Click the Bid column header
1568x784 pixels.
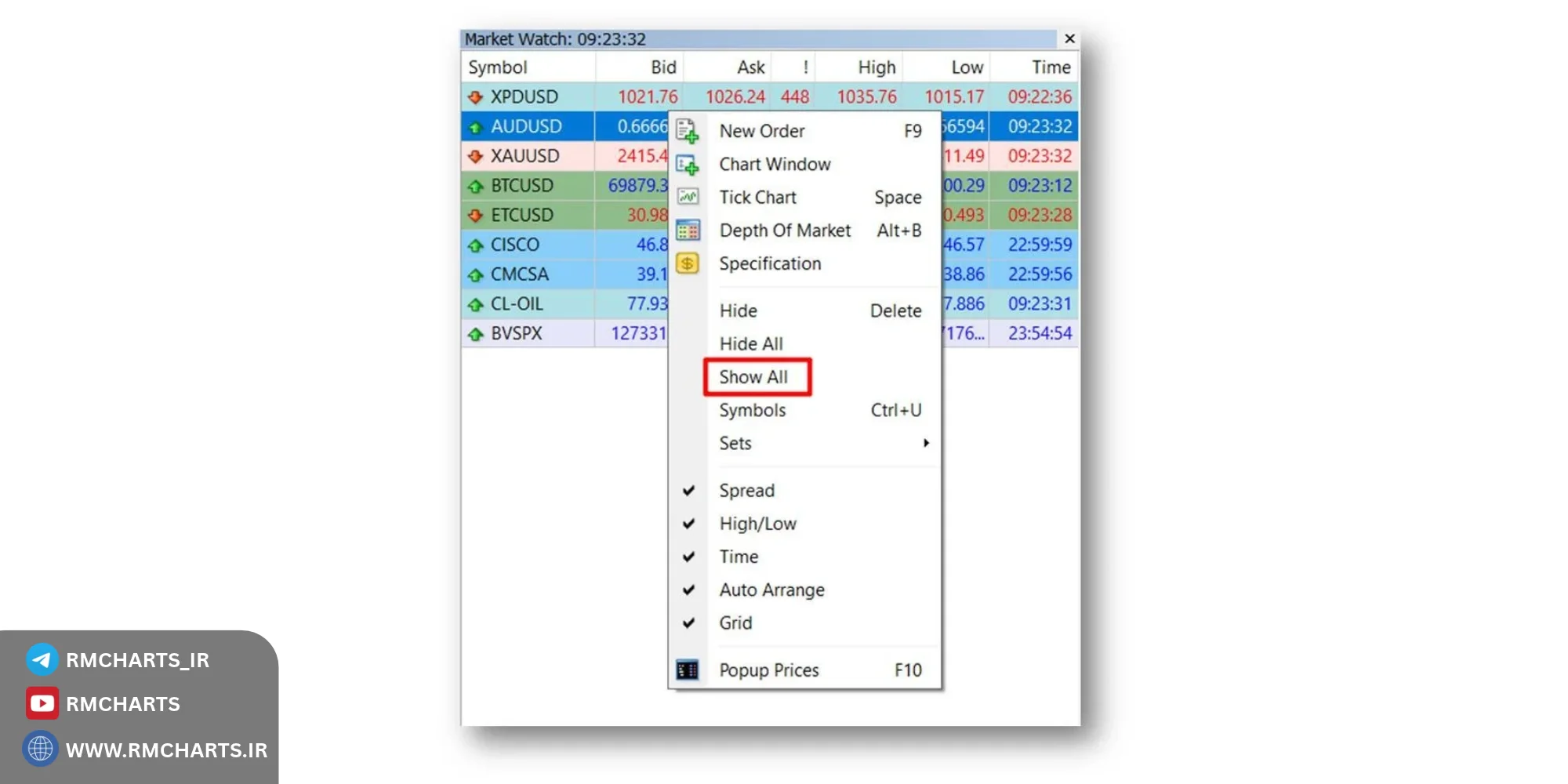[640, 67]
